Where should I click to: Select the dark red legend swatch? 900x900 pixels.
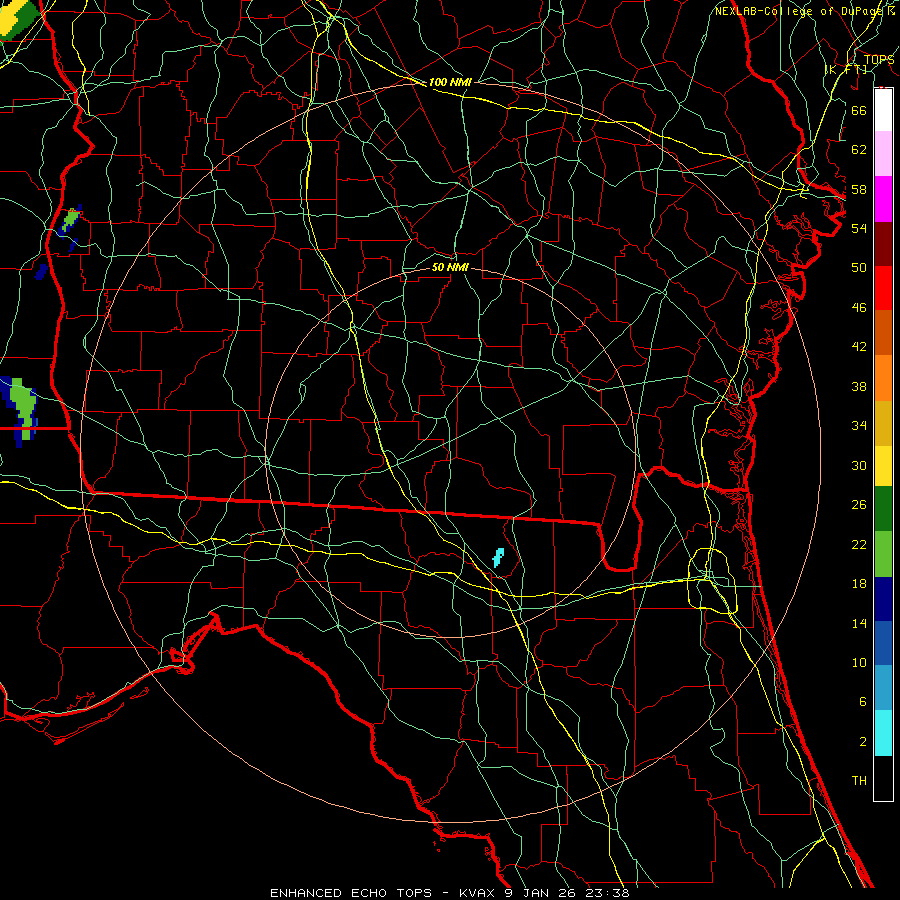(883, 243)
